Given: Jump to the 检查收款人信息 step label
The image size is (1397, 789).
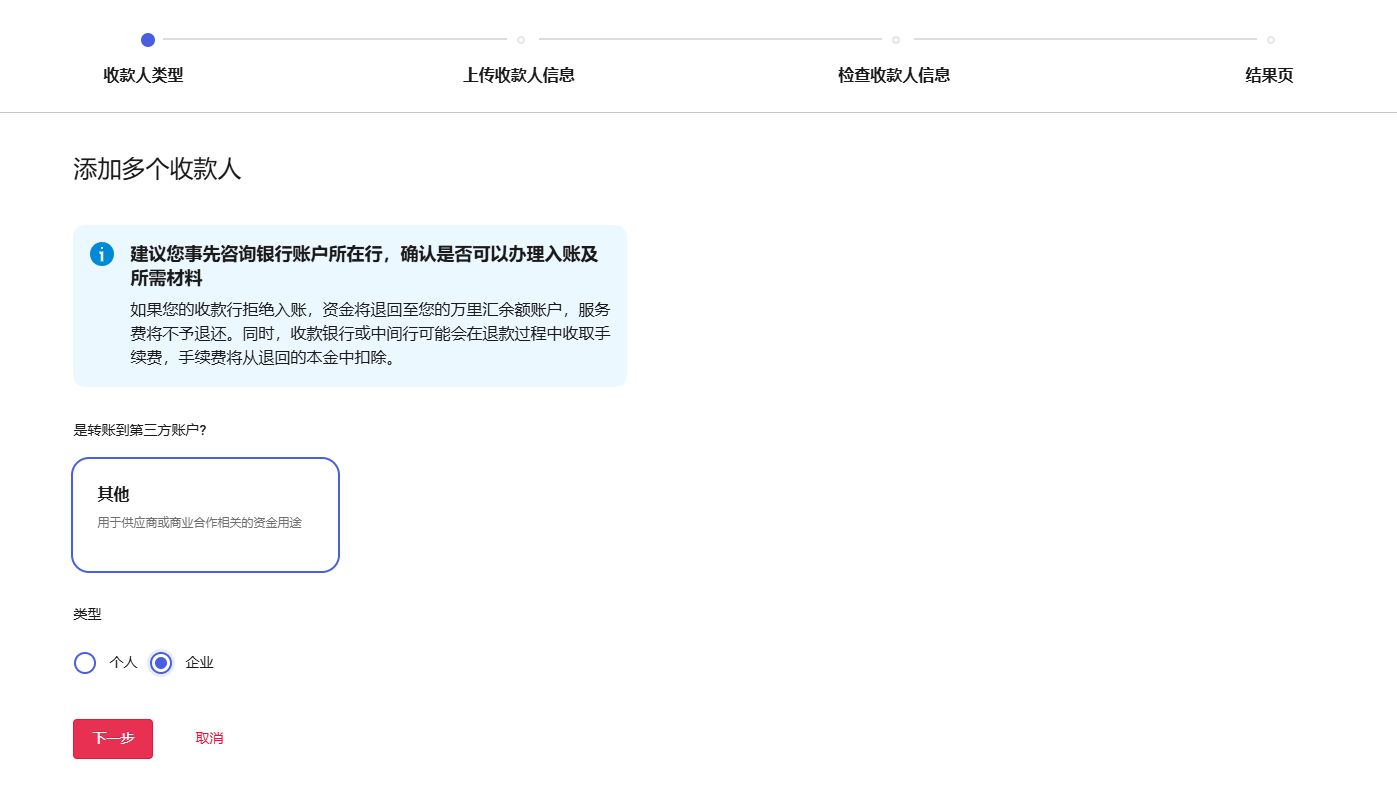Looking at the screenshot, I should coord(894,75).
